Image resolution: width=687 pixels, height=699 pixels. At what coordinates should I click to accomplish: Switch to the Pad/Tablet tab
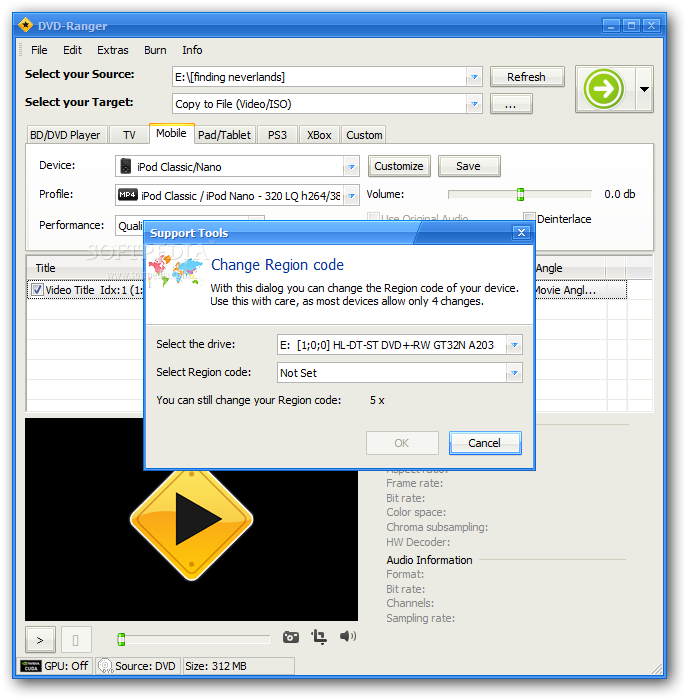[225, 135]
